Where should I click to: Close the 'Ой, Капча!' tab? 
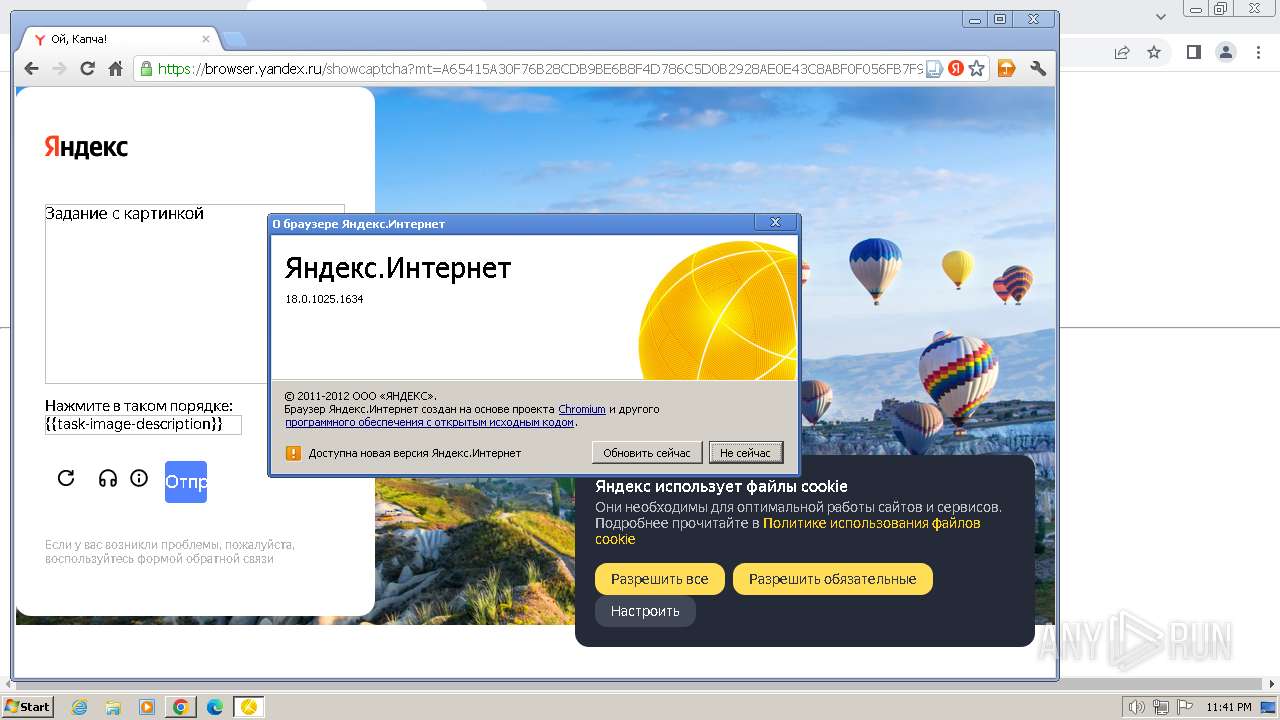click(x=206, y=39)
